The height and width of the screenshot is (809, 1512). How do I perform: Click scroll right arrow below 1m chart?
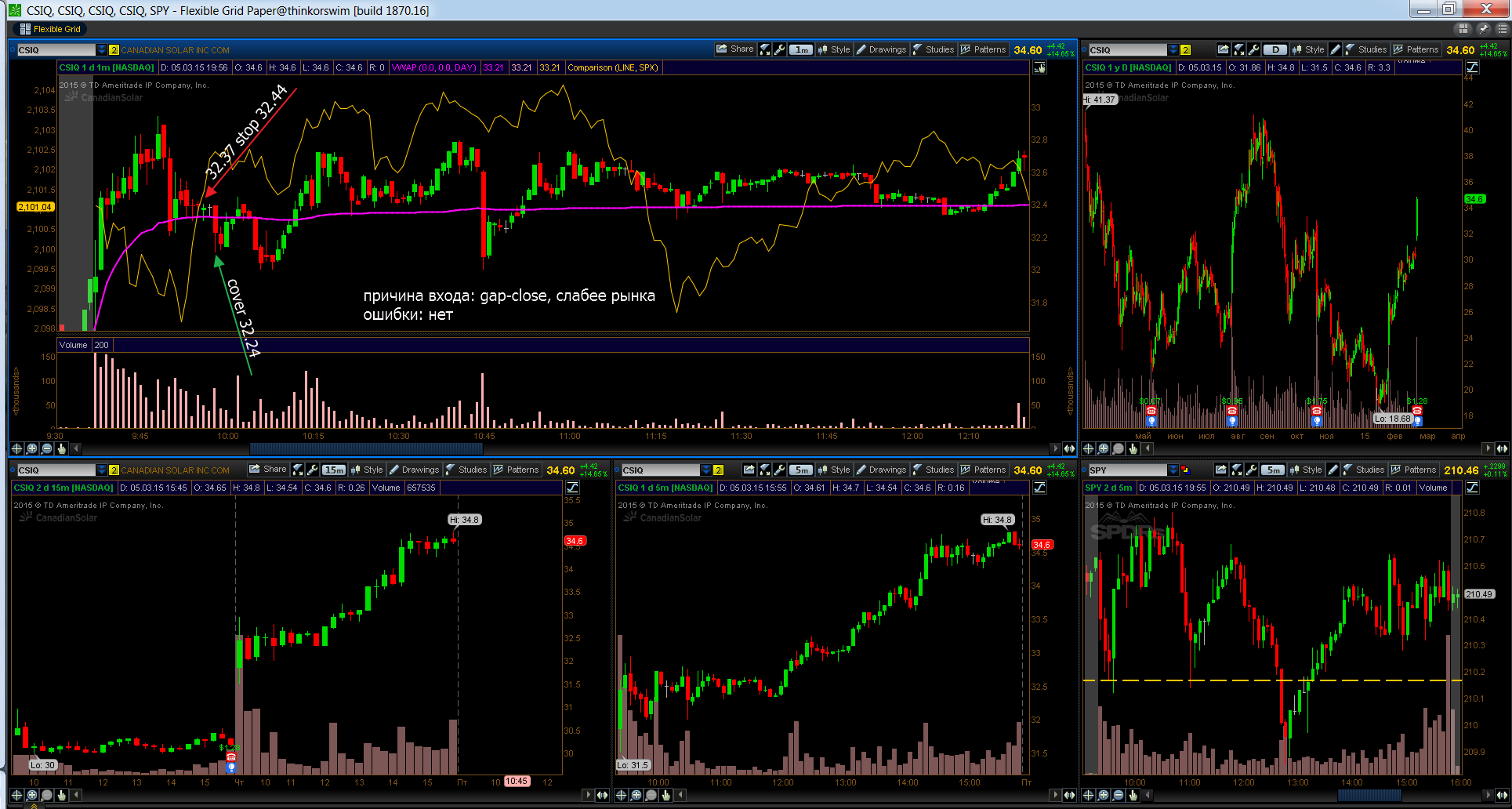click(x=1054, y=448)
